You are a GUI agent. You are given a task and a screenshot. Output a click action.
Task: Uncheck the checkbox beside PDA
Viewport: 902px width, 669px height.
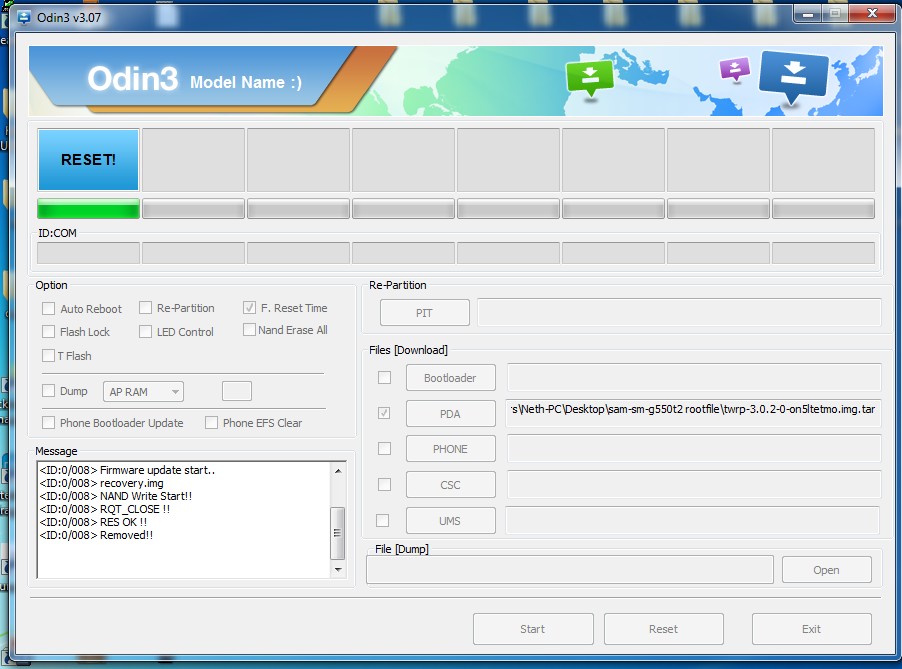tap(384, 413)
